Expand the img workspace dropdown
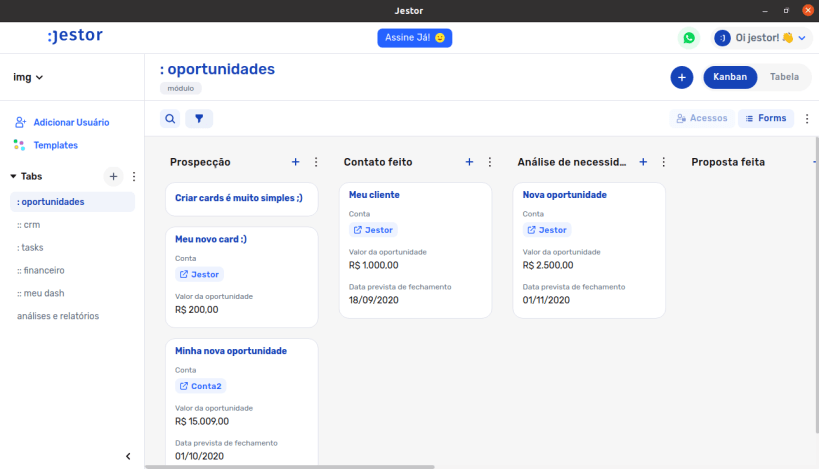Viewport: 819px width, 469px height. [x=28, y=77]
